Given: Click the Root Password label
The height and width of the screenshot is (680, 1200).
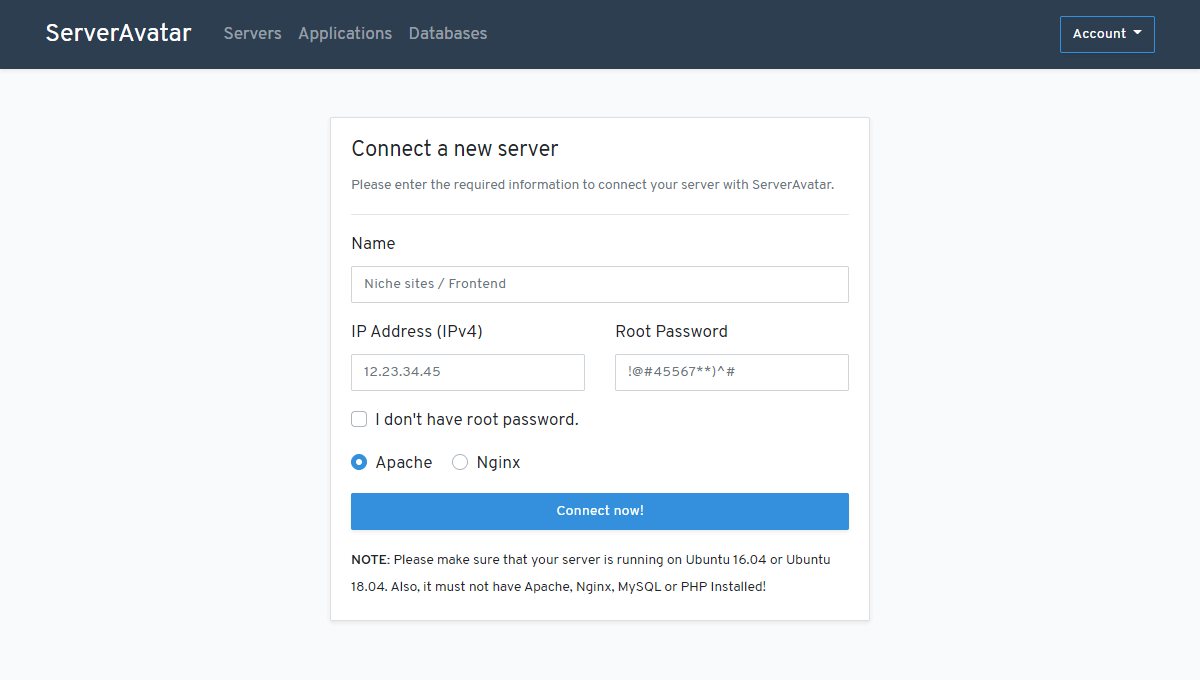Looking at the screenshot, I should 671,331.
